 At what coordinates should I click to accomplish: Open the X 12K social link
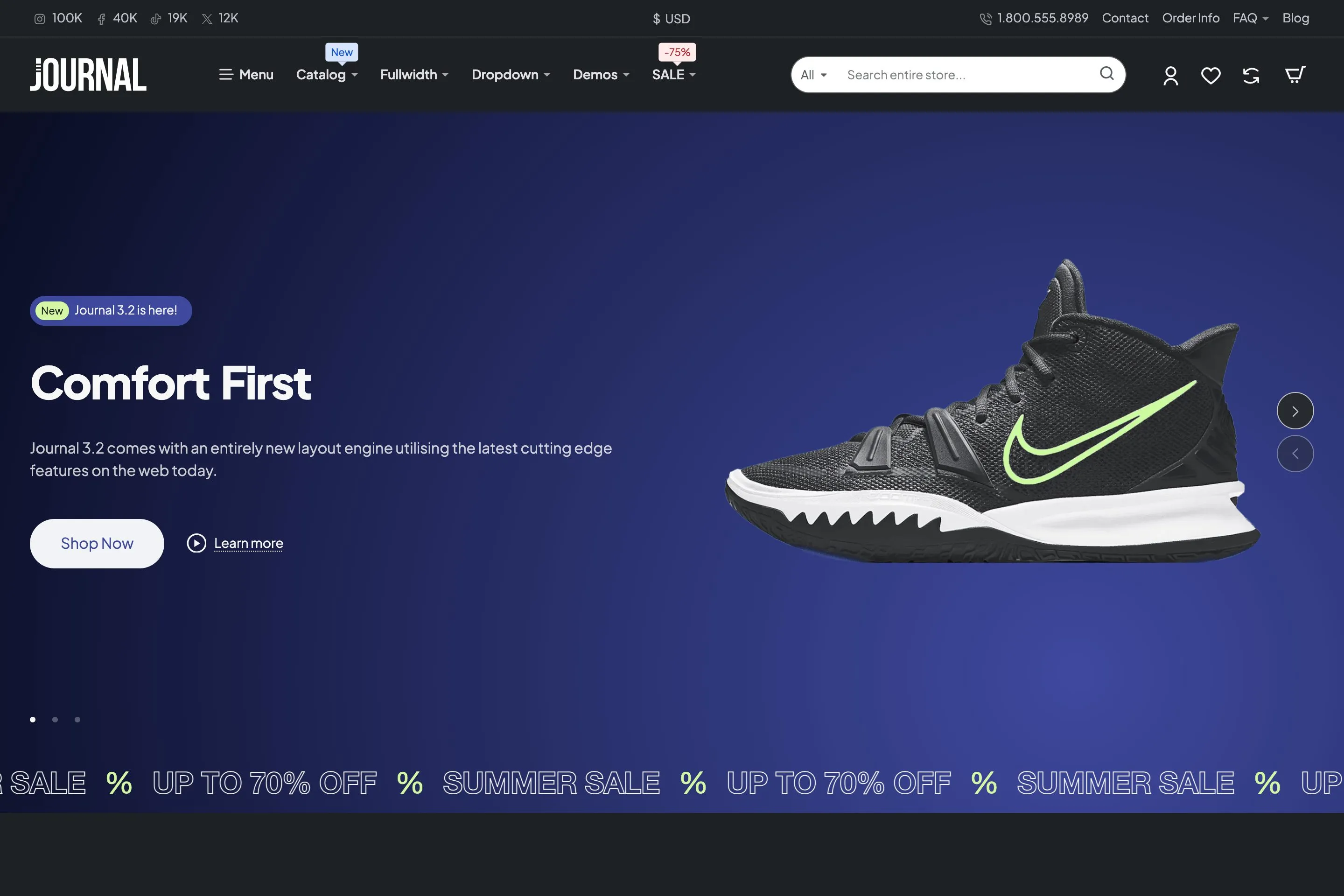[220, 18]
